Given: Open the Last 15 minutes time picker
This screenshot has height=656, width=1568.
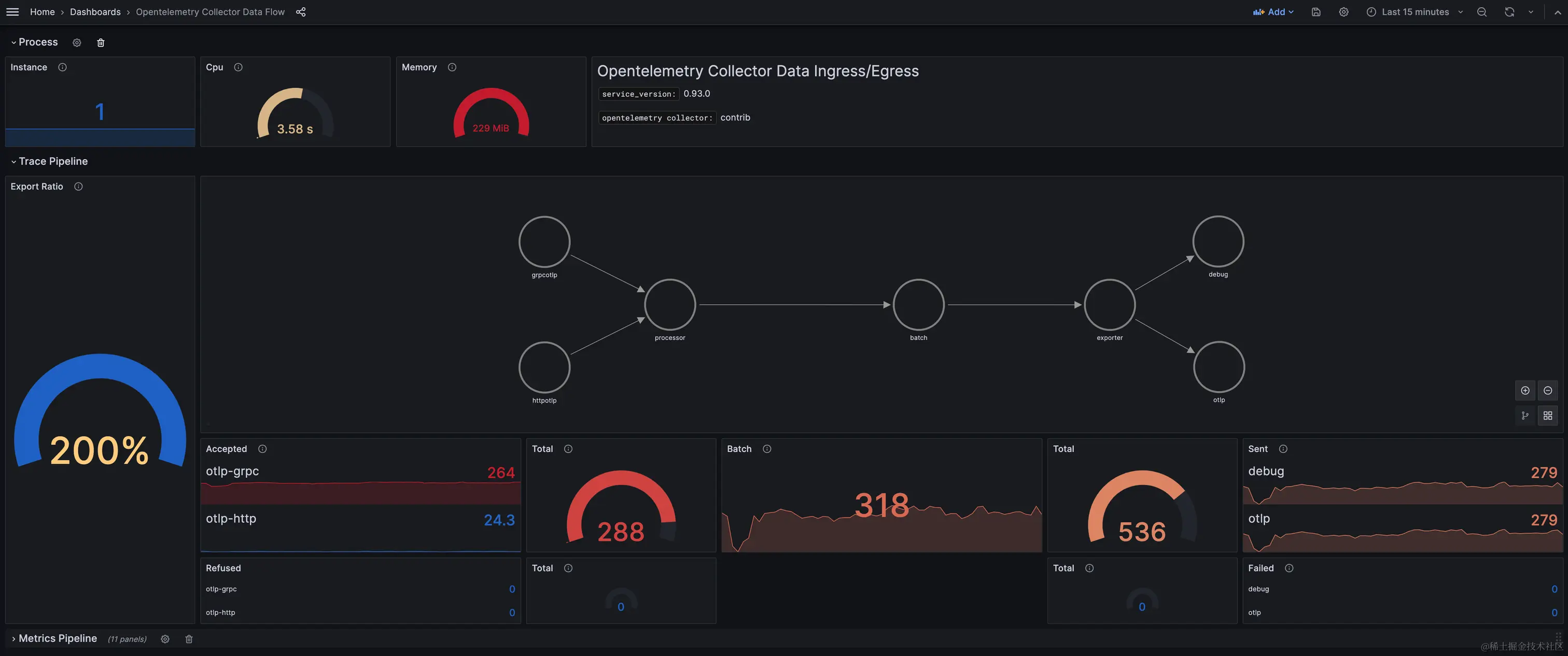Looking at the screenshot, I should (x=1415, y=11).
